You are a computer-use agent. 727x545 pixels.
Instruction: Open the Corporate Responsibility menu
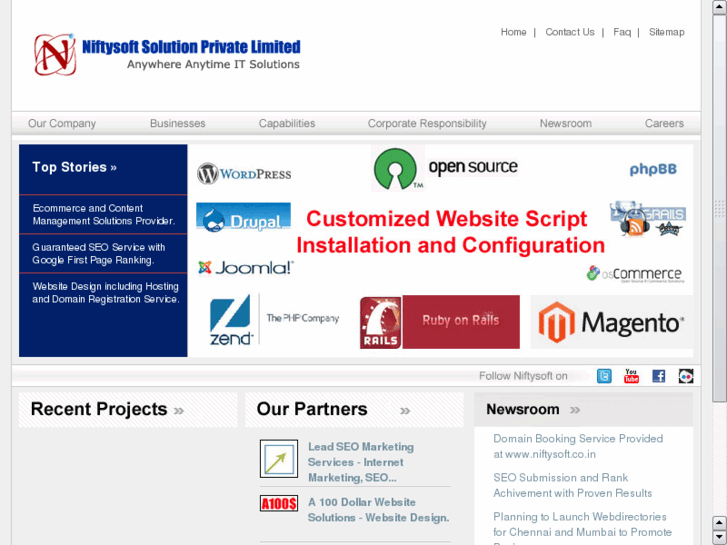coord(427,123)
